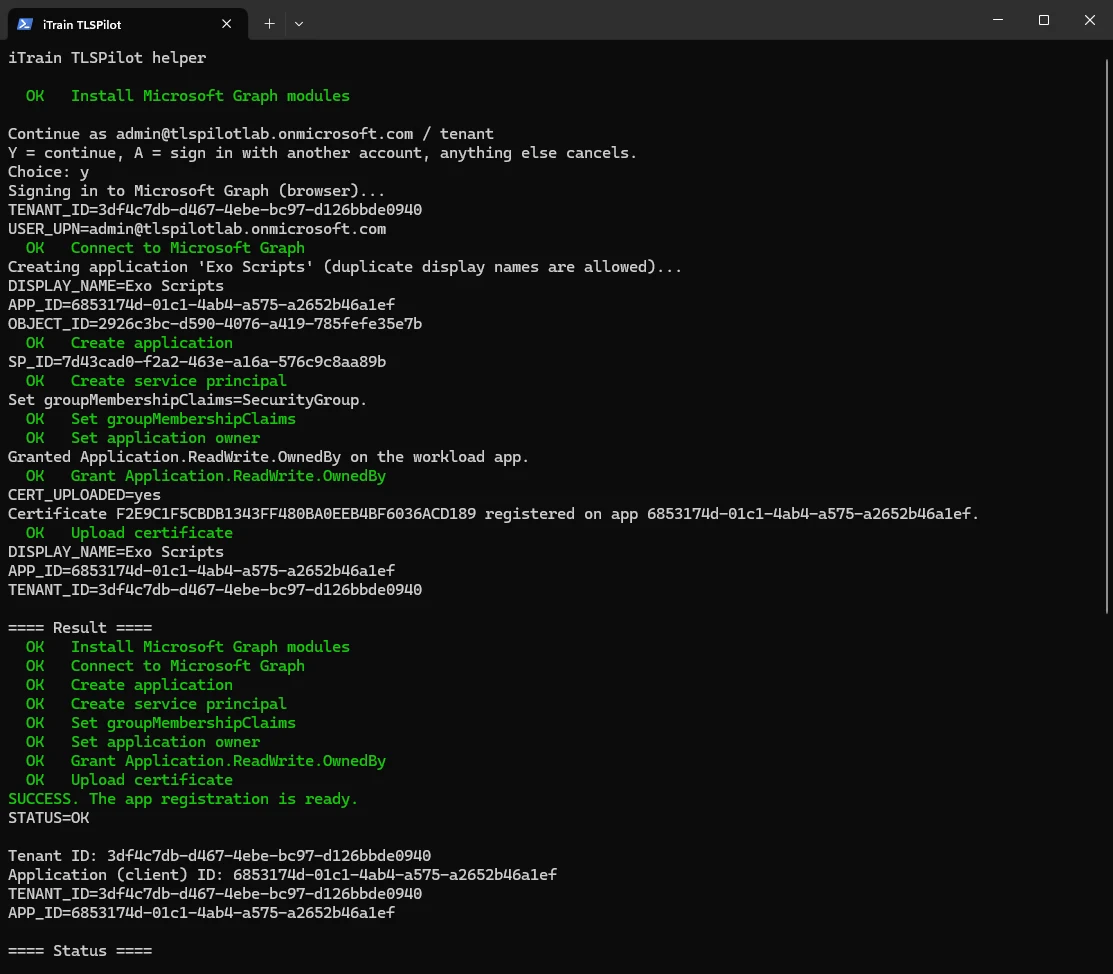Click the '==== Result ====' header

(80, 628)
